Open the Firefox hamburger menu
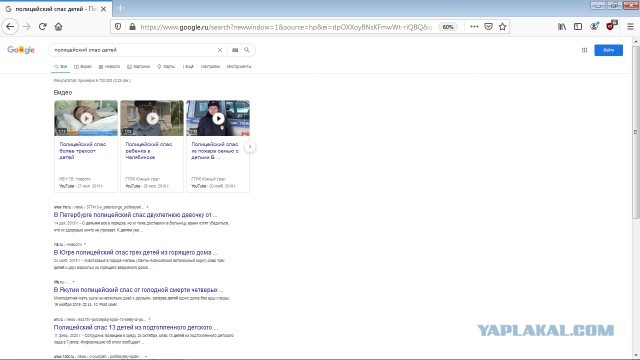Screen dimensions: 640x360 (630, 27)
